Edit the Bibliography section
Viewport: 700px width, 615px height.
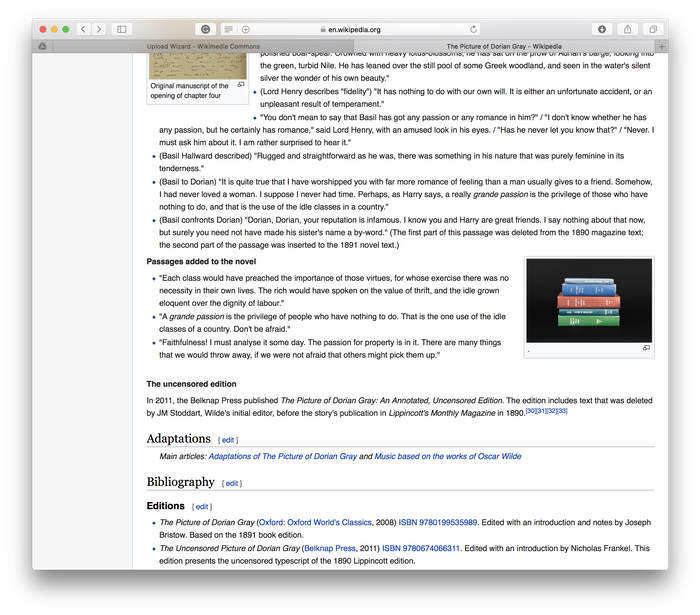[232, 483]
